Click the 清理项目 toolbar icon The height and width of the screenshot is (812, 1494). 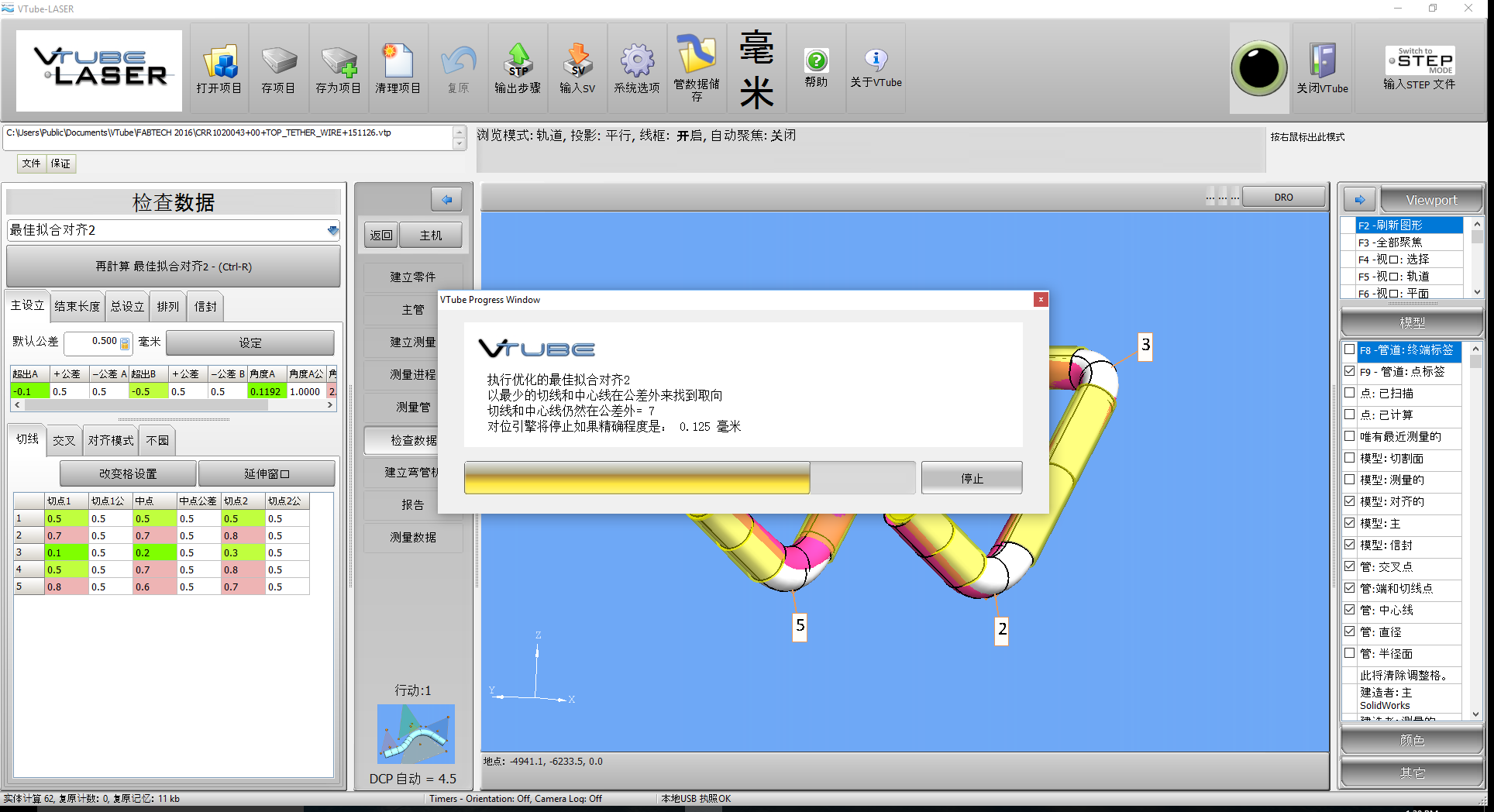coord(398,62)
